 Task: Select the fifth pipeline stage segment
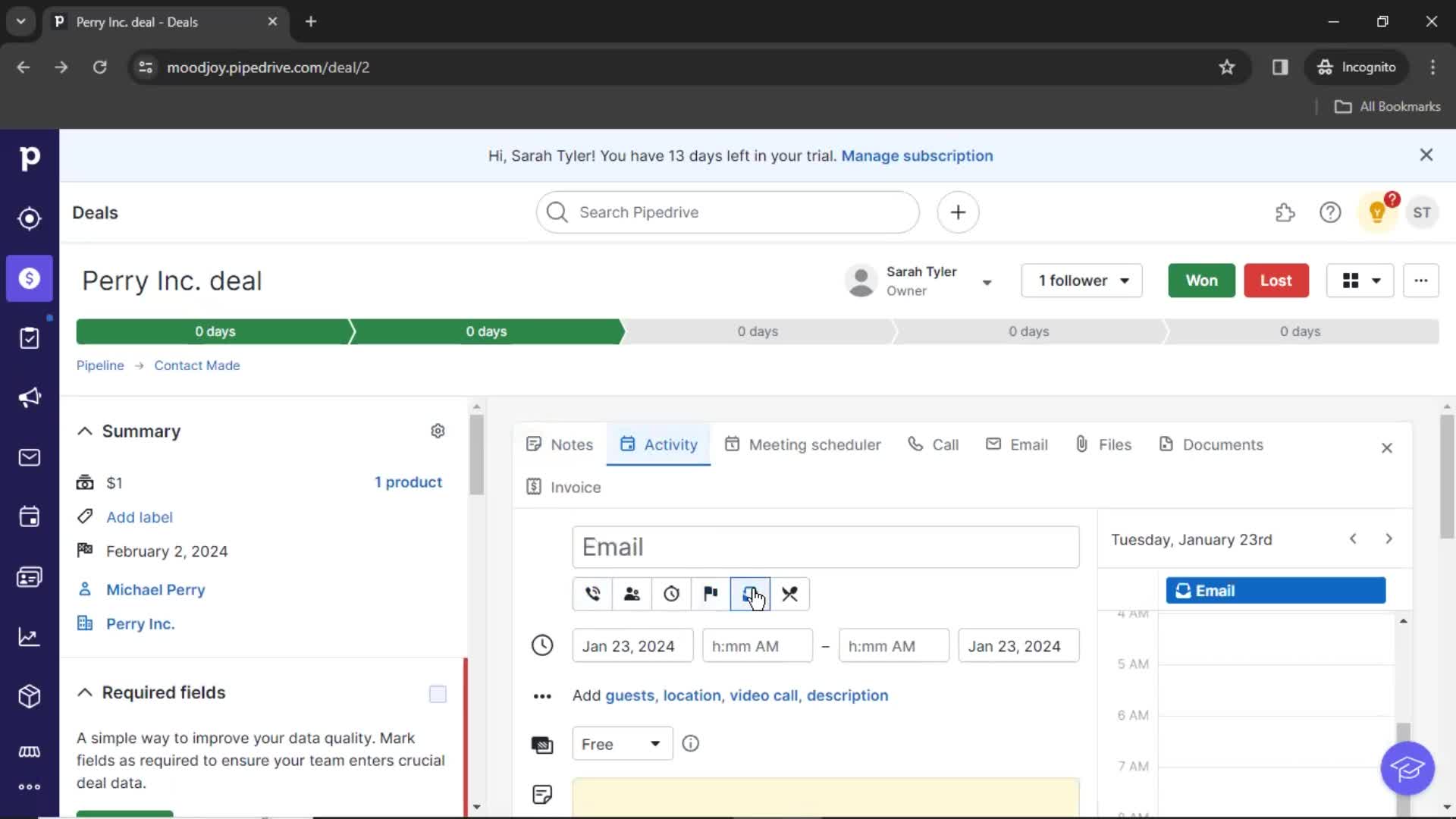pos(1301,331)
